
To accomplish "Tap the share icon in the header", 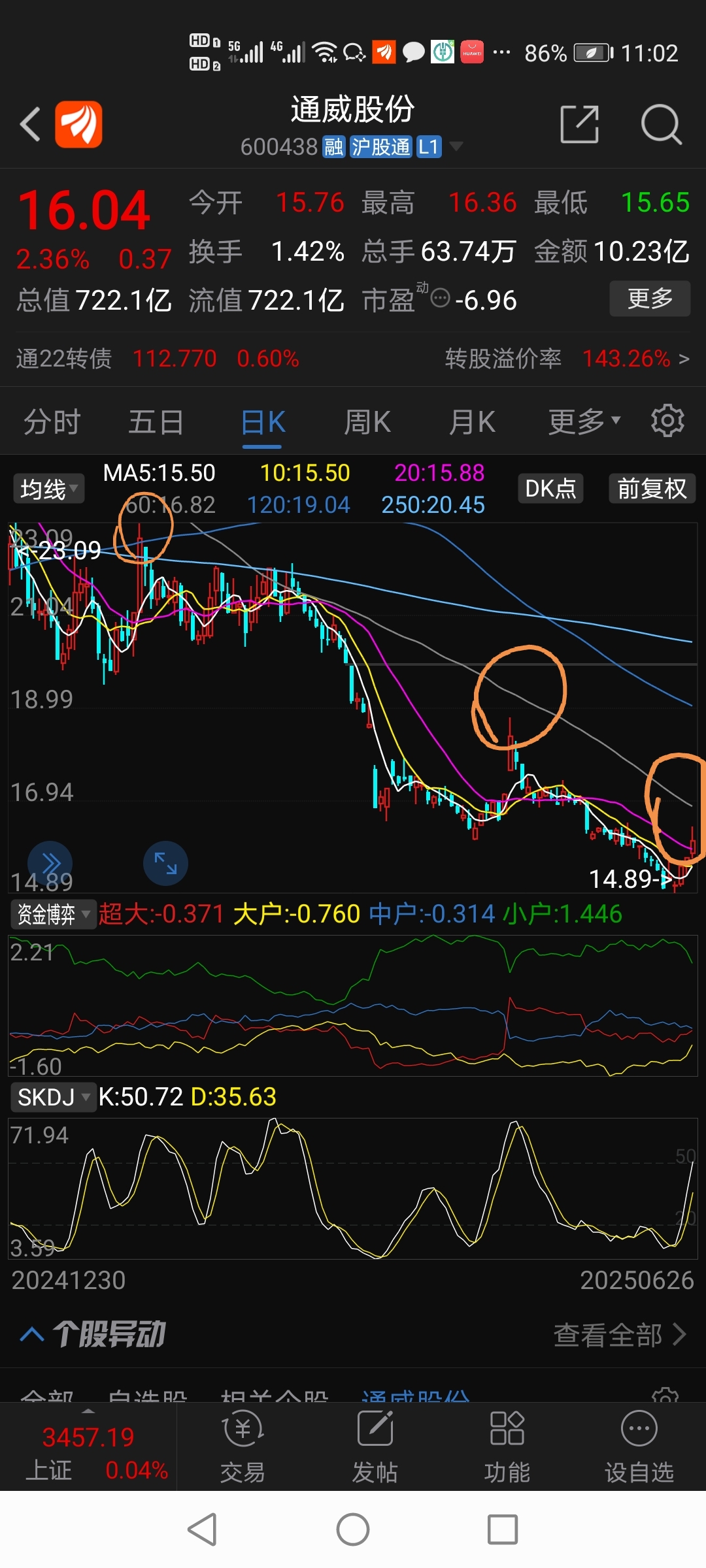I will click(580, 123).
